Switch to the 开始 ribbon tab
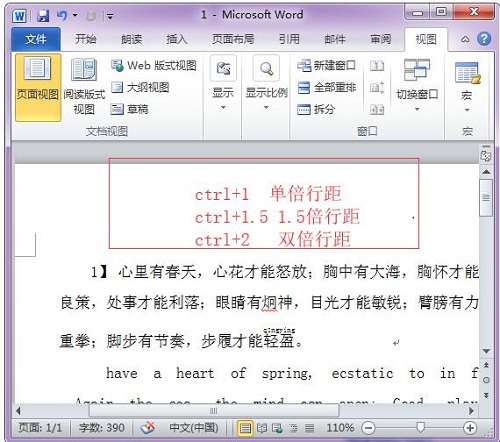Image resolution: width=500 pixels, height=442 pixels. tap(86, 39)
